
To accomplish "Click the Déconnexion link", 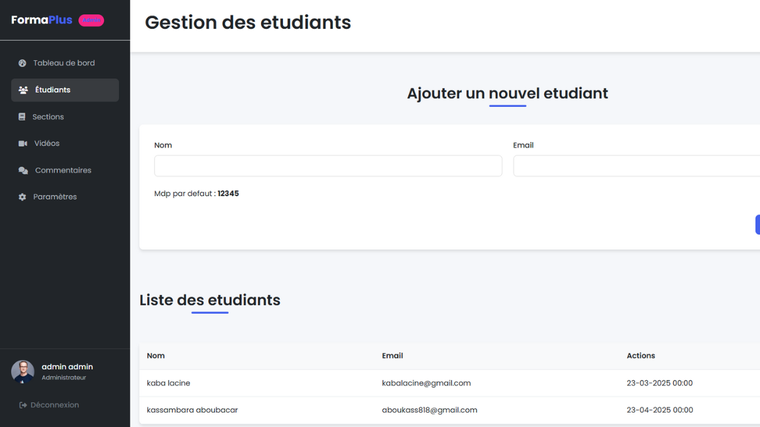I will (55, 405).
